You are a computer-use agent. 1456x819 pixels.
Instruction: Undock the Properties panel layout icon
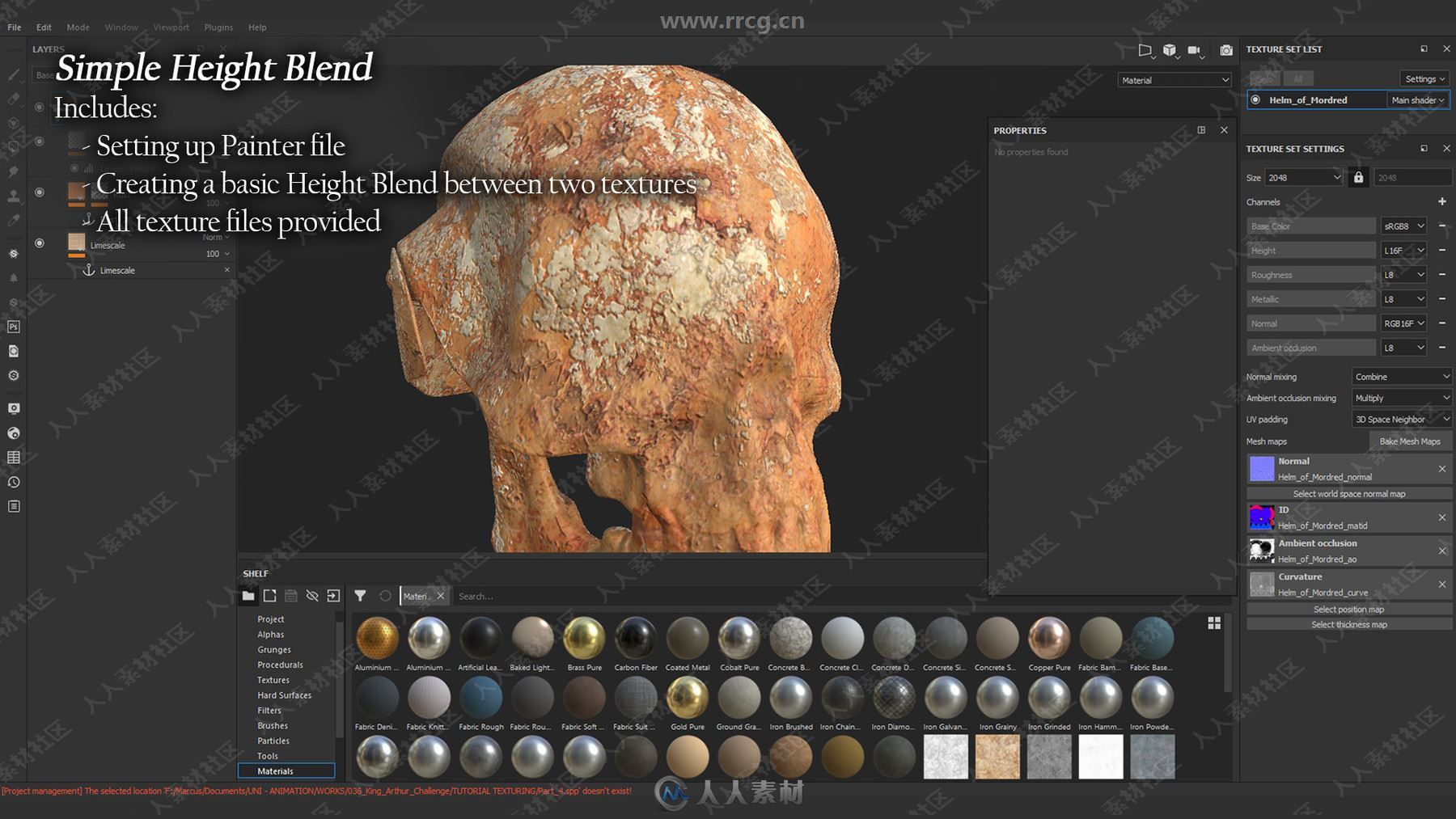pos(1201,130)
